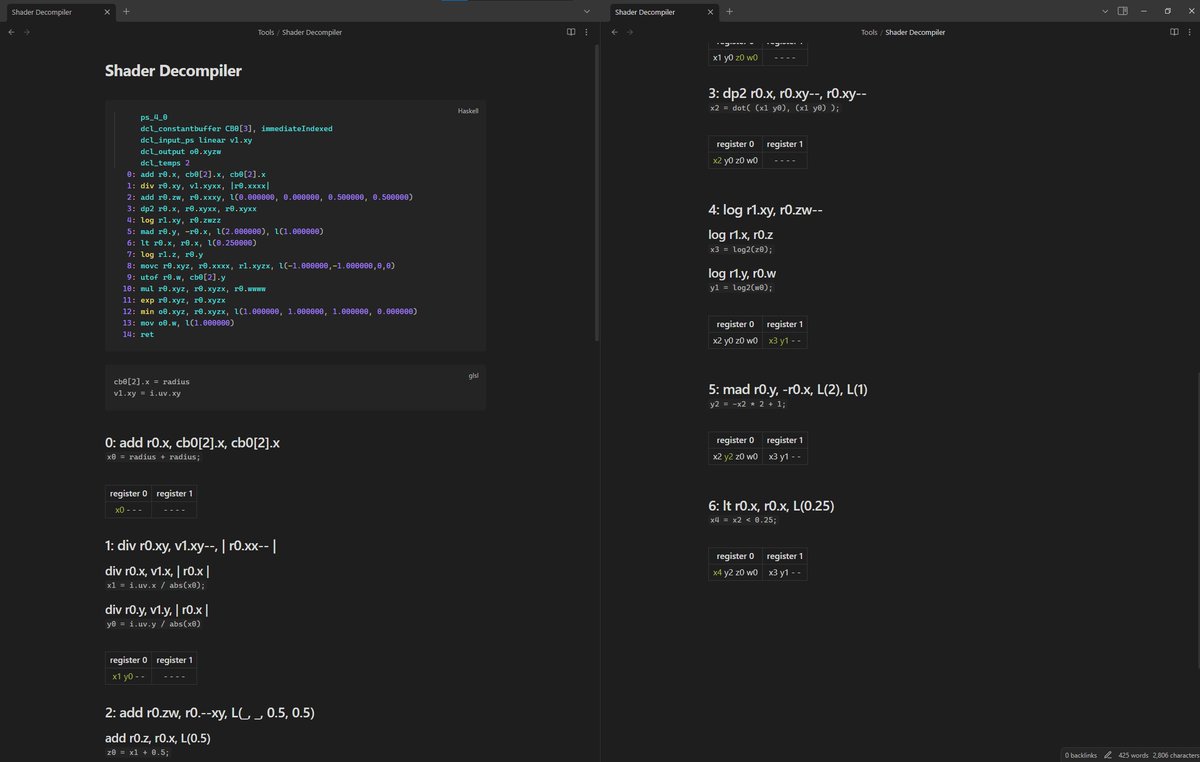Open a new tab in the left window
Image resolution: width=1200 pixels, height=762 pixels.
pos(126,11)
